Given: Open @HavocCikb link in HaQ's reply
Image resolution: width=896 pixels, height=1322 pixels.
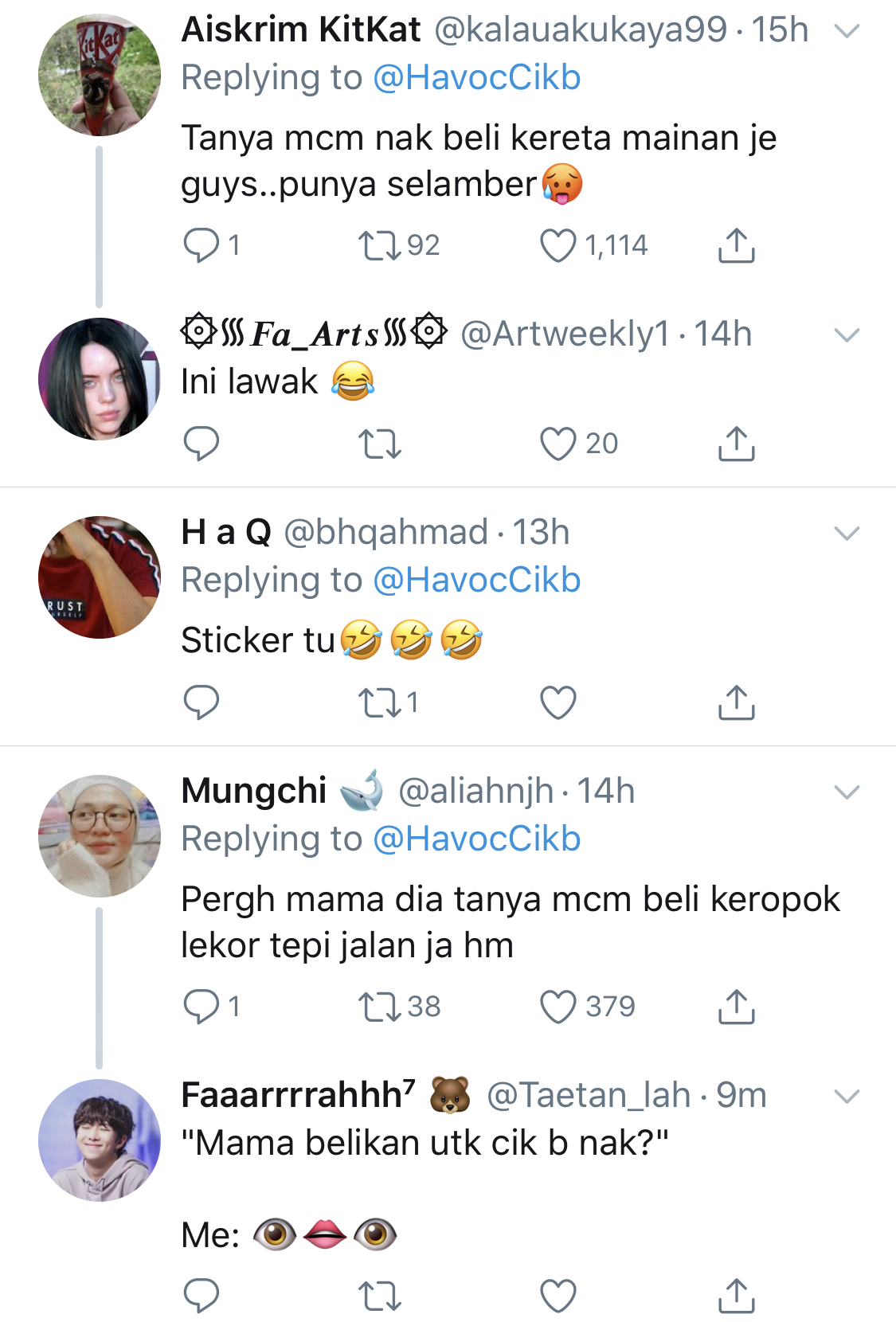Looking at the screenshot, I should point(476,581).
